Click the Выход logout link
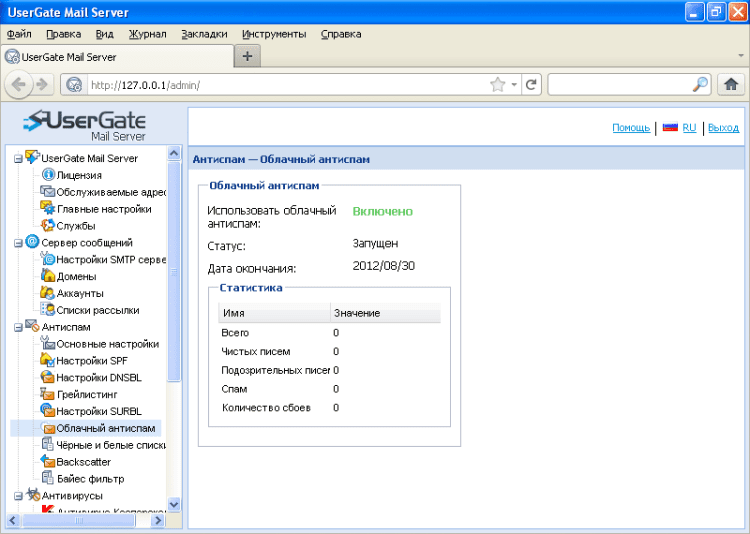The height and width of the screenshot is (534, 750). point(723,128)
